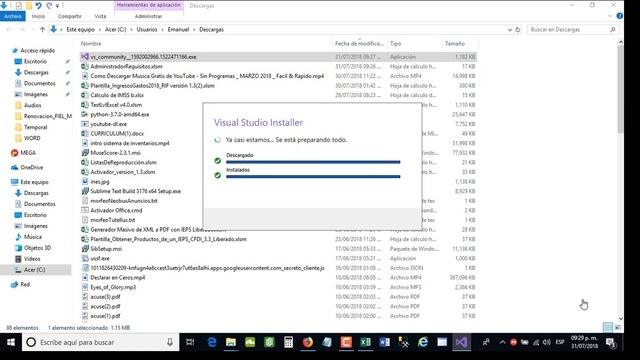Click the Instalados progress bar in installer
This screenshot has height=360, width=640.
click(x=313, y=176)
